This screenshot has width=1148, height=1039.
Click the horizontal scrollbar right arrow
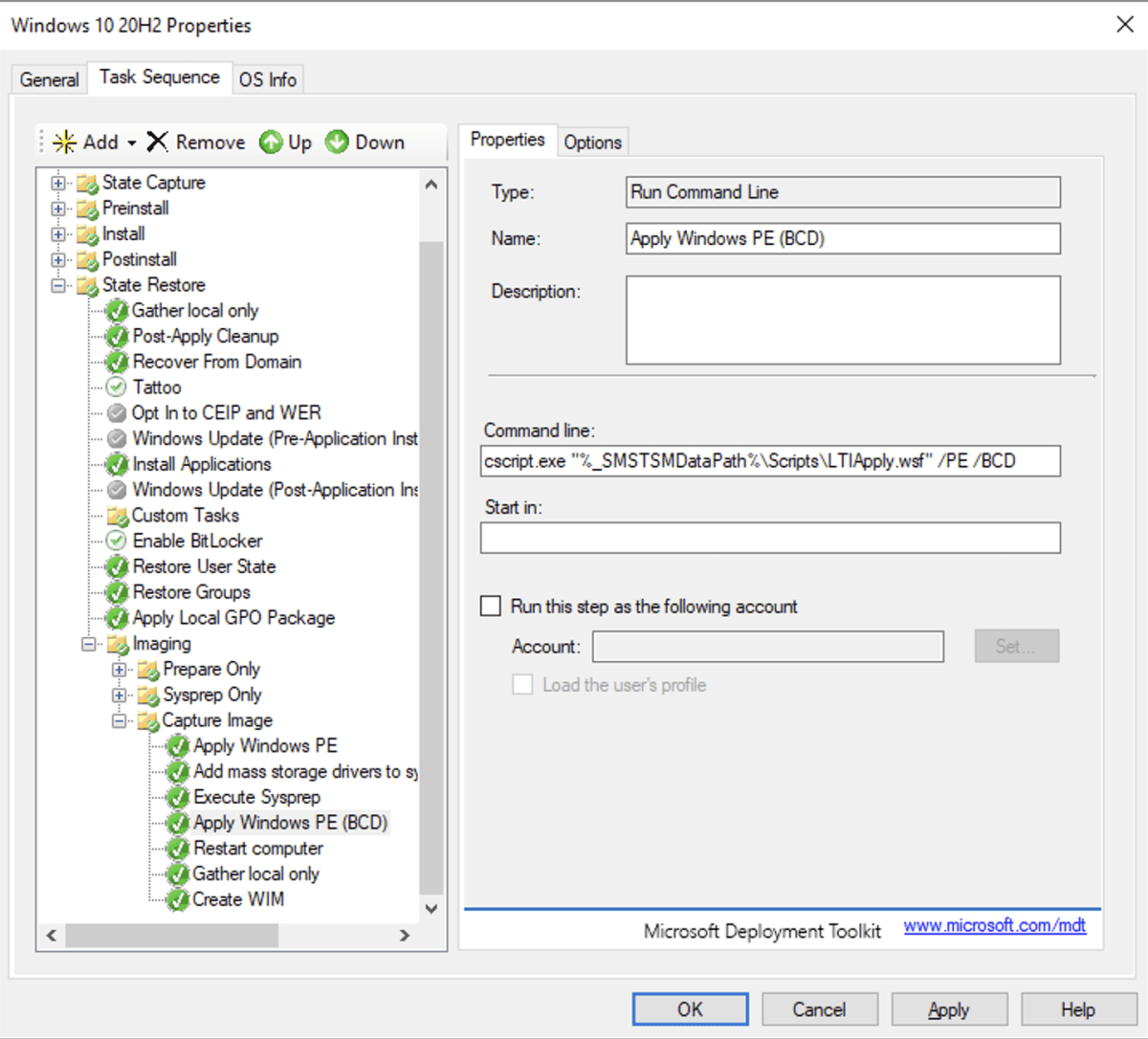pos(405,936)
